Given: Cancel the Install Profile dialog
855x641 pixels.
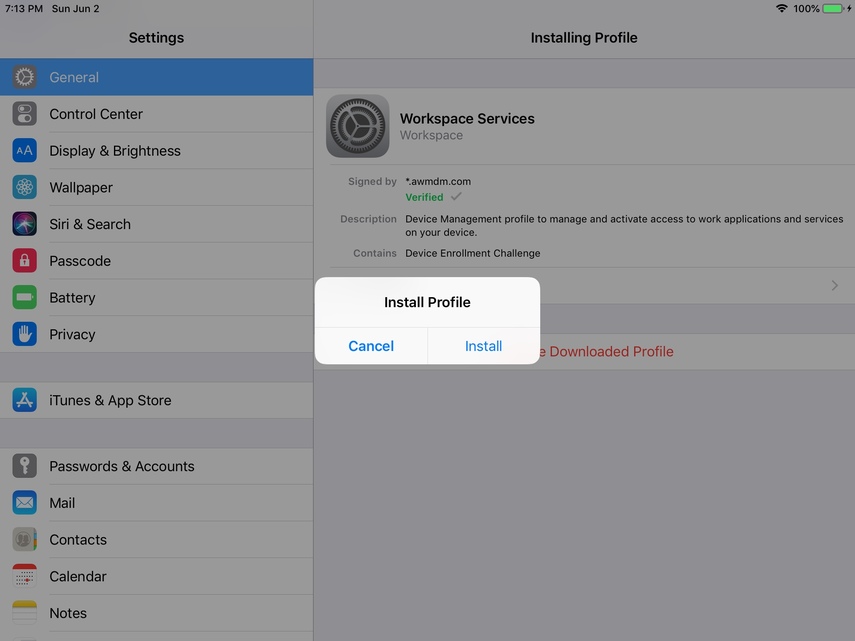Looking at the screenshot, I should pyautogui.click(x=371, y=346).
